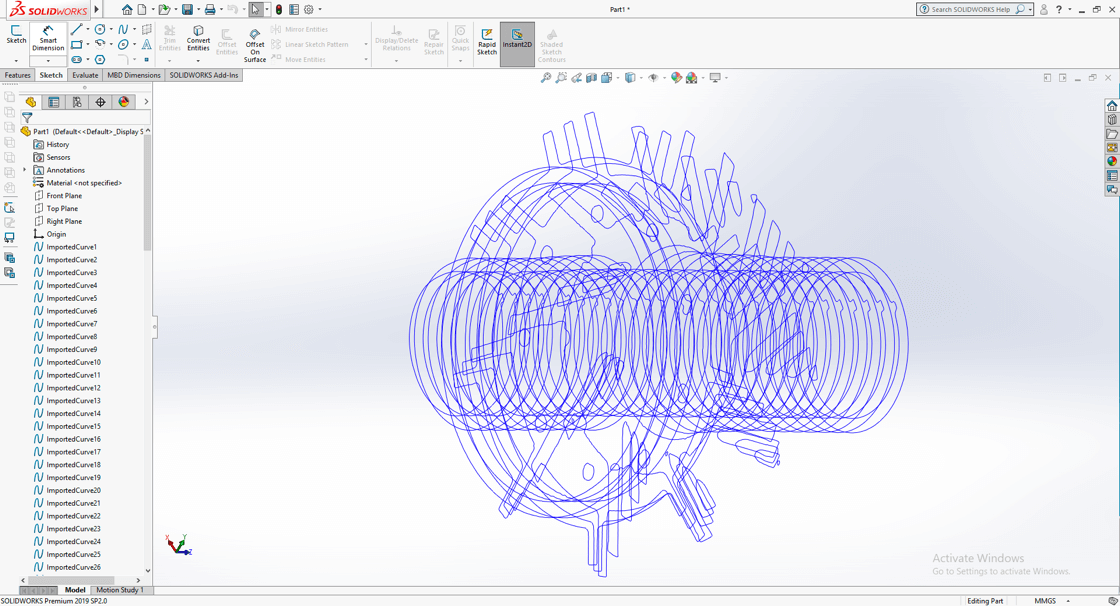Click Offset On Surface tool

255,46
